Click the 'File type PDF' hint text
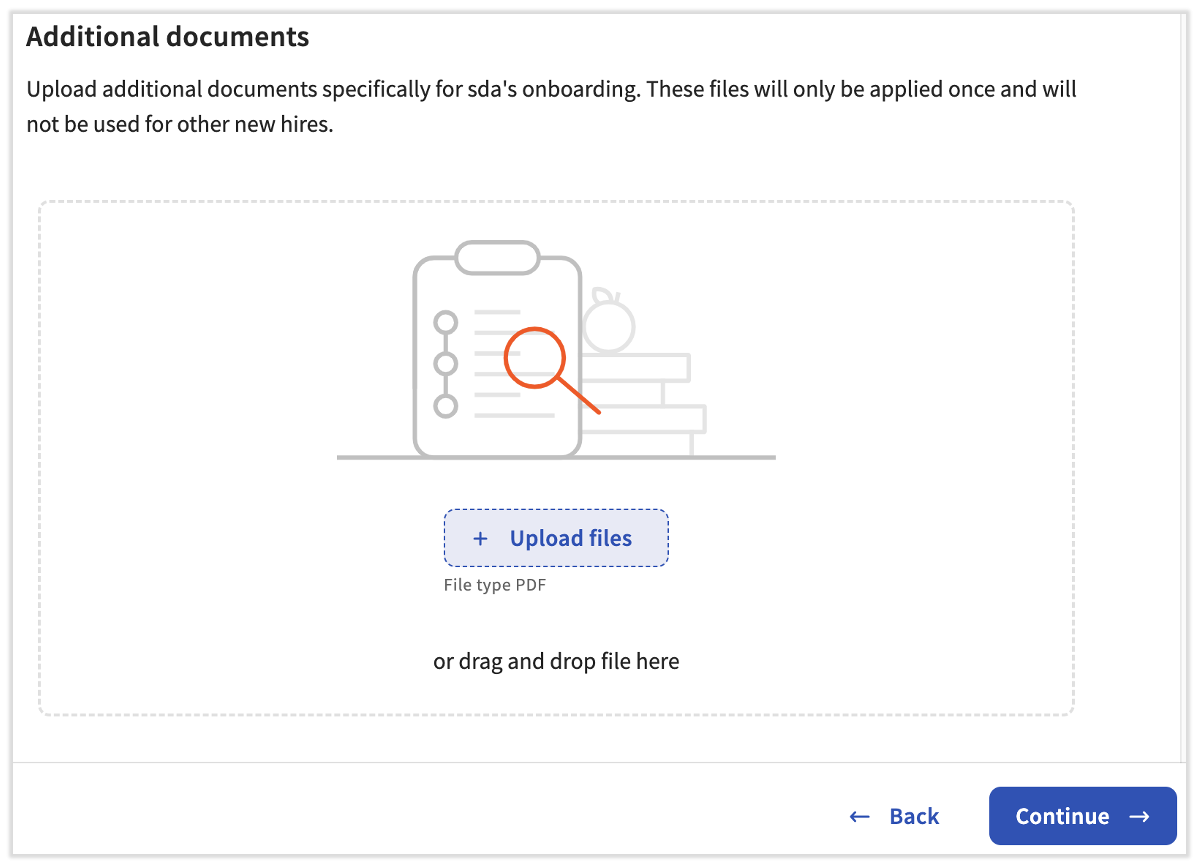Viewport: 1198px width, 868px height. [x=495, y=585]
